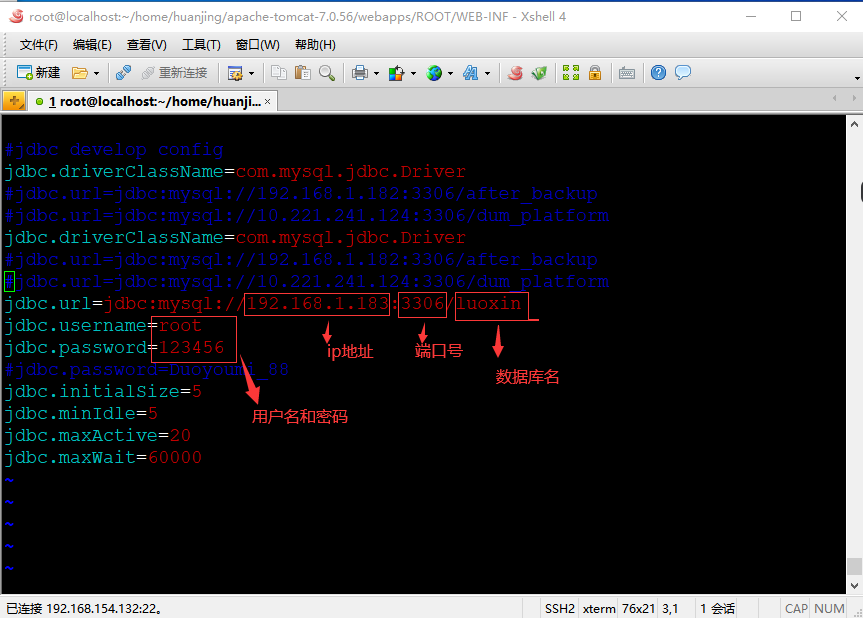The height and width of the screenshot is (618, 863).
Task: Click the paste clipboard icon
Action: pyautogui.click(x=303, y=73)
